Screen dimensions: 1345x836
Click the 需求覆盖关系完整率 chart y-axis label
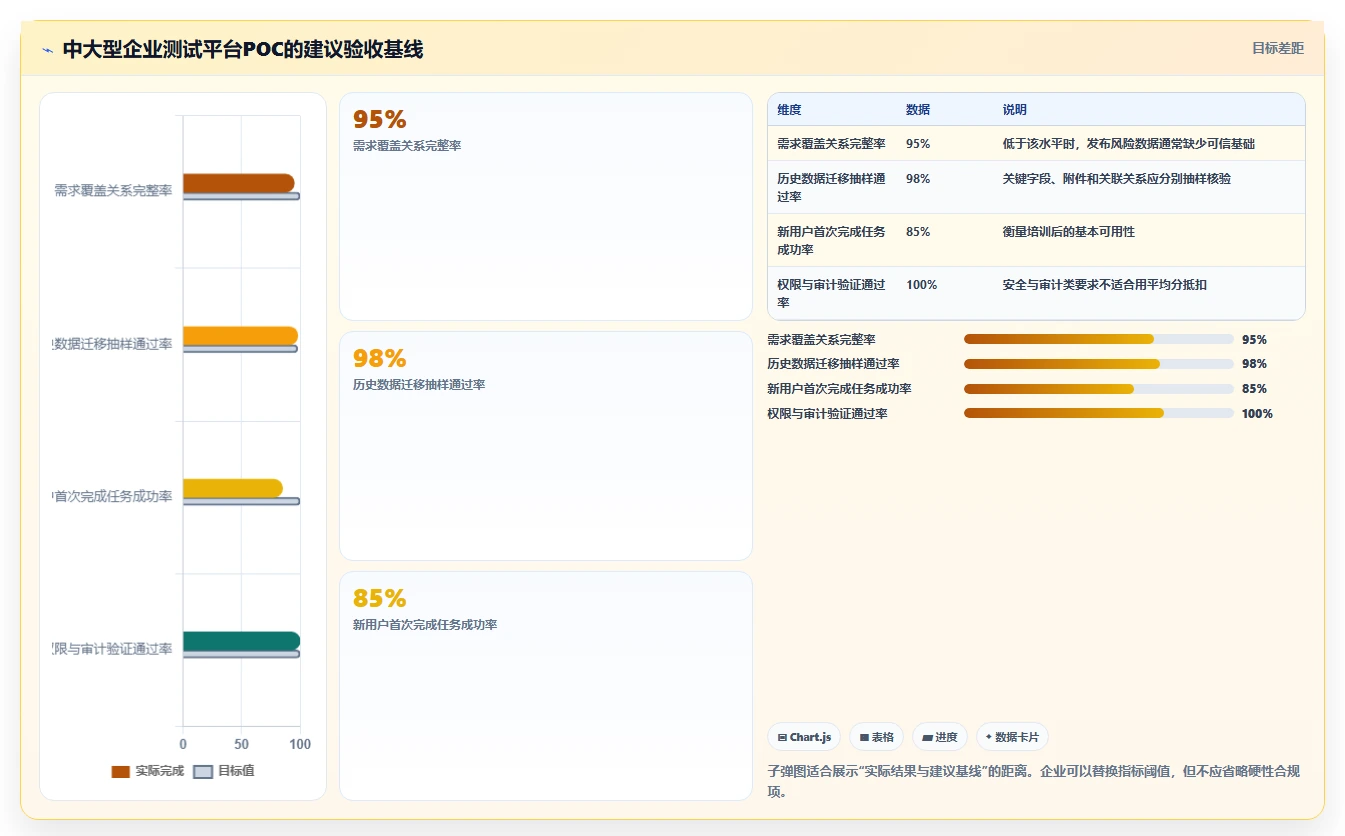point(113,190)
